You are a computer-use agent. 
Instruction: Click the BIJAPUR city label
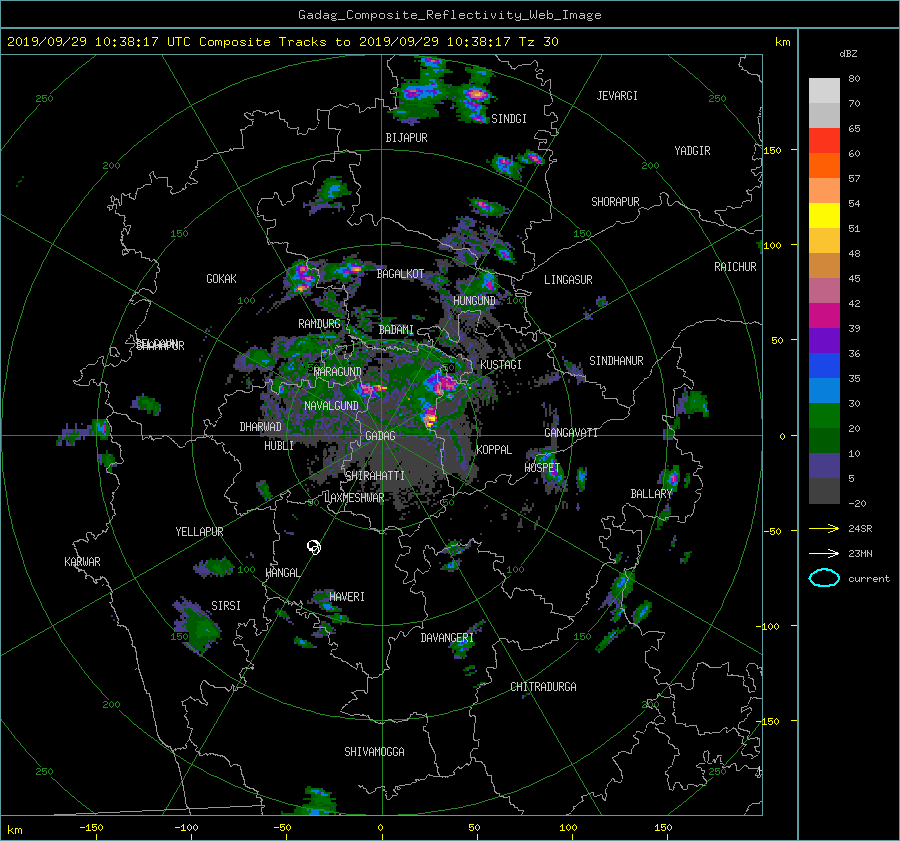406,138
